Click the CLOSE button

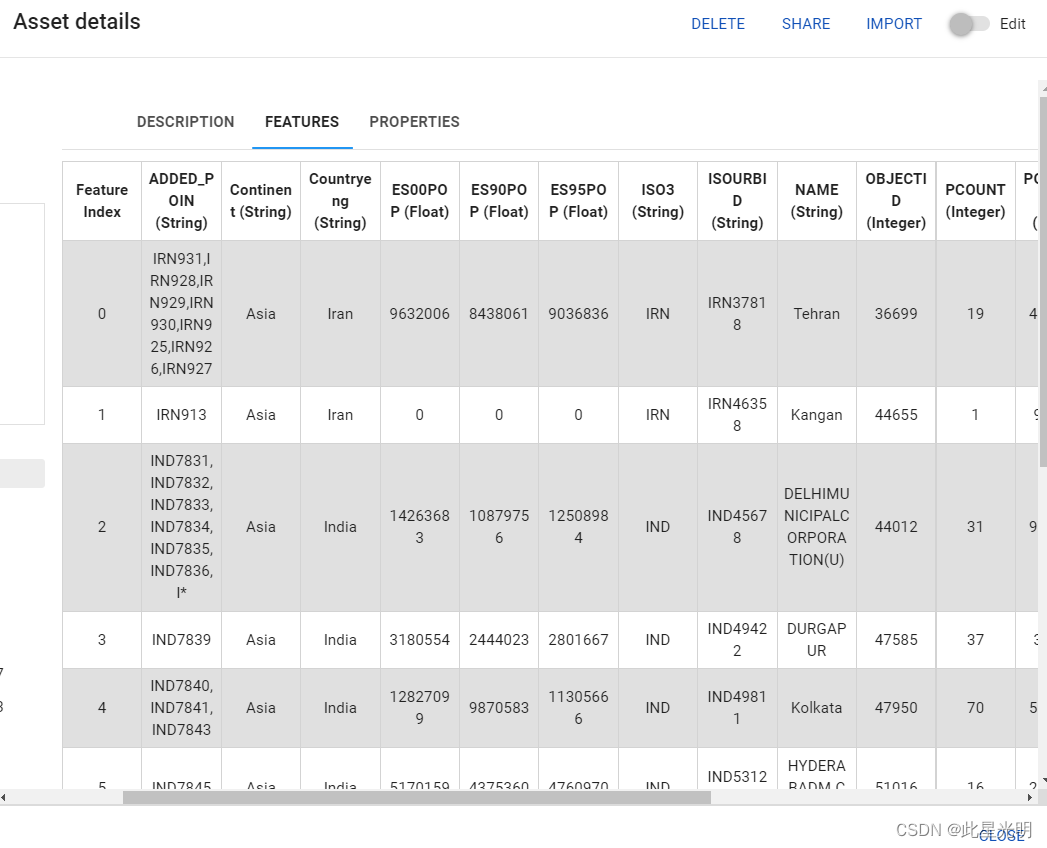coord(1002,835)
